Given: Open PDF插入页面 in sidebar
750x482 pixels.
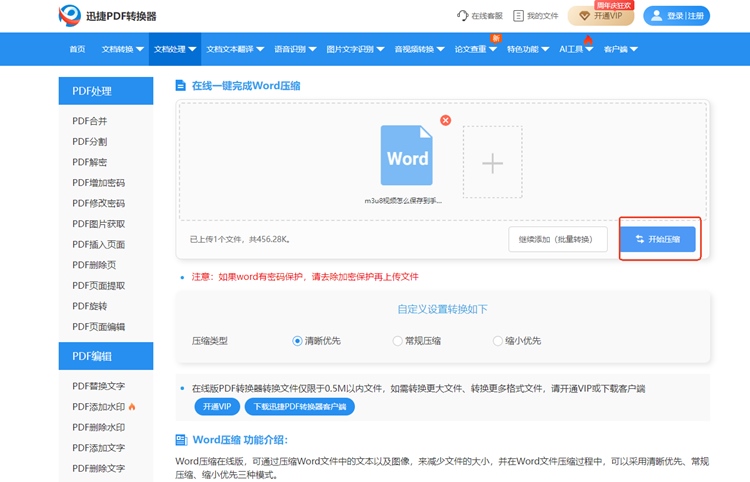Looking at the screenshot, I should pos(99,244).
